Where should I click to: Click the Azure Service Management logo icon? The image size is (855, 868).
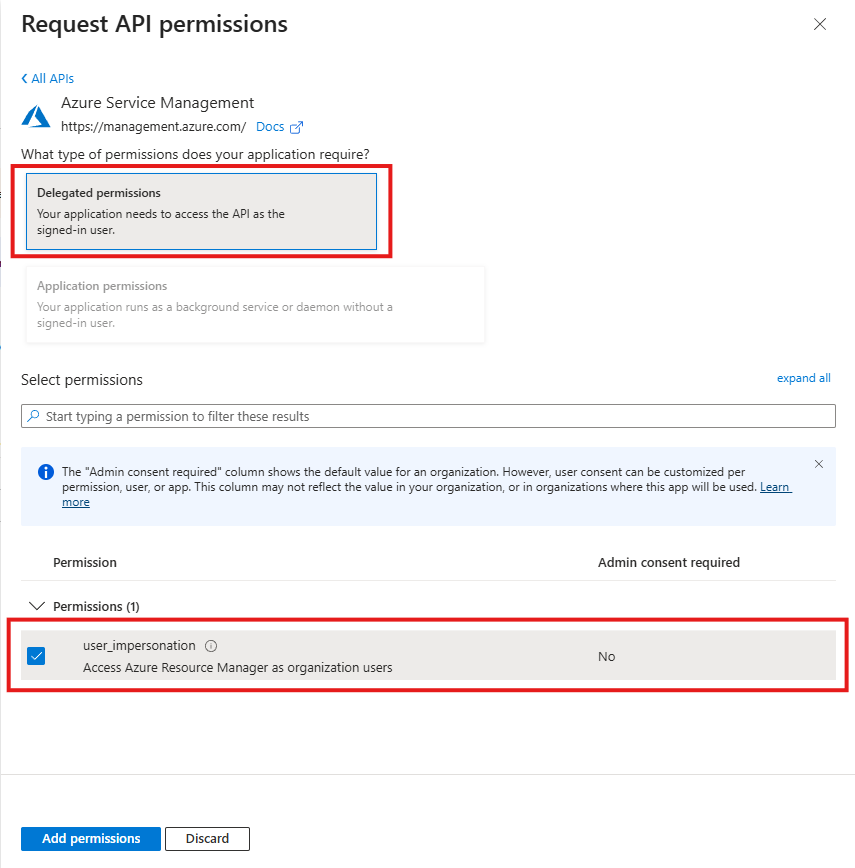point(36,114)
